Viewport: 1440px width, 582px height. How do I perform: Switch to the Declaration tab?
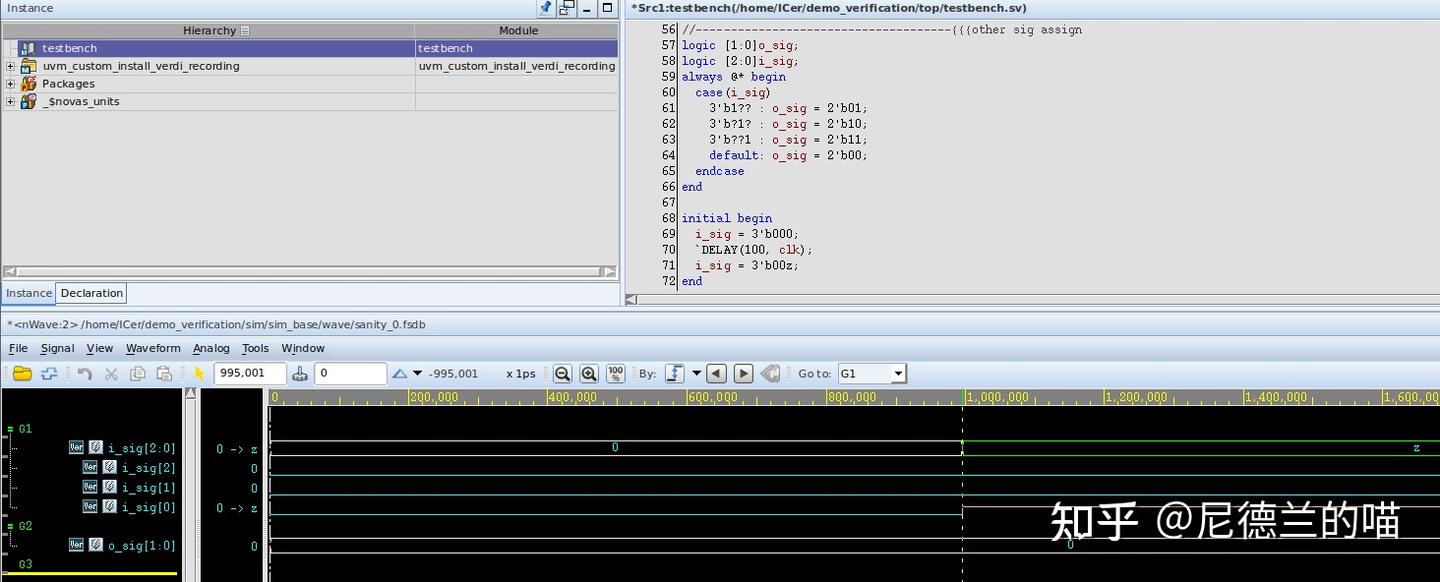coord(91,293)
